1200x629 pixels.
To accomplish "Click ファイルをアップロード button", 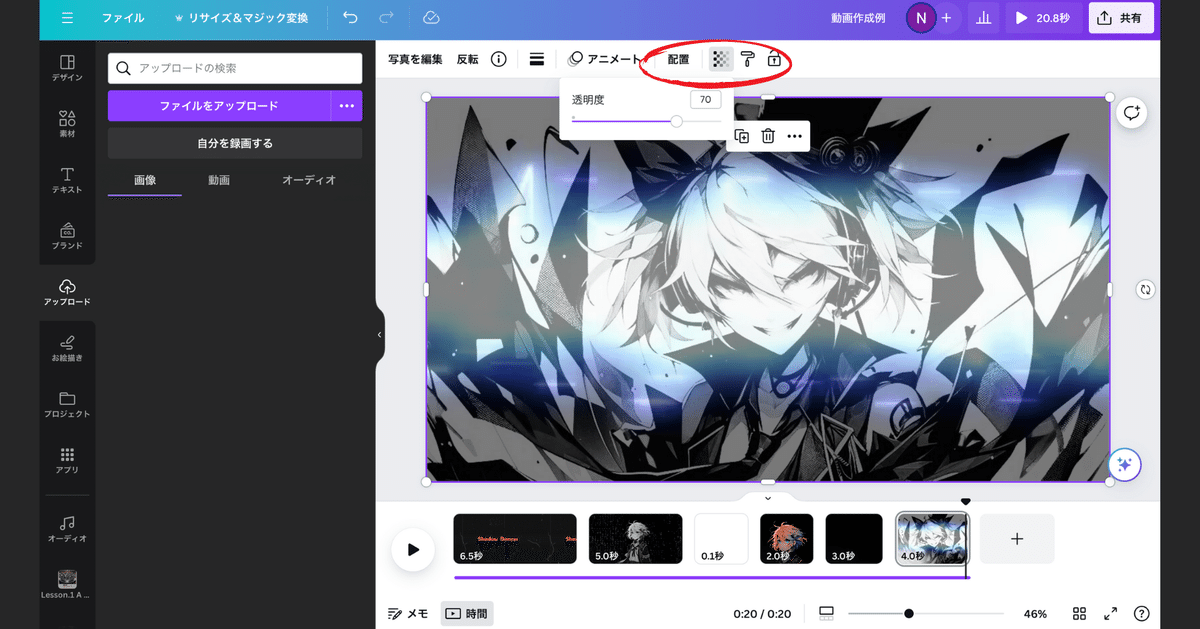I will [219, 105].
